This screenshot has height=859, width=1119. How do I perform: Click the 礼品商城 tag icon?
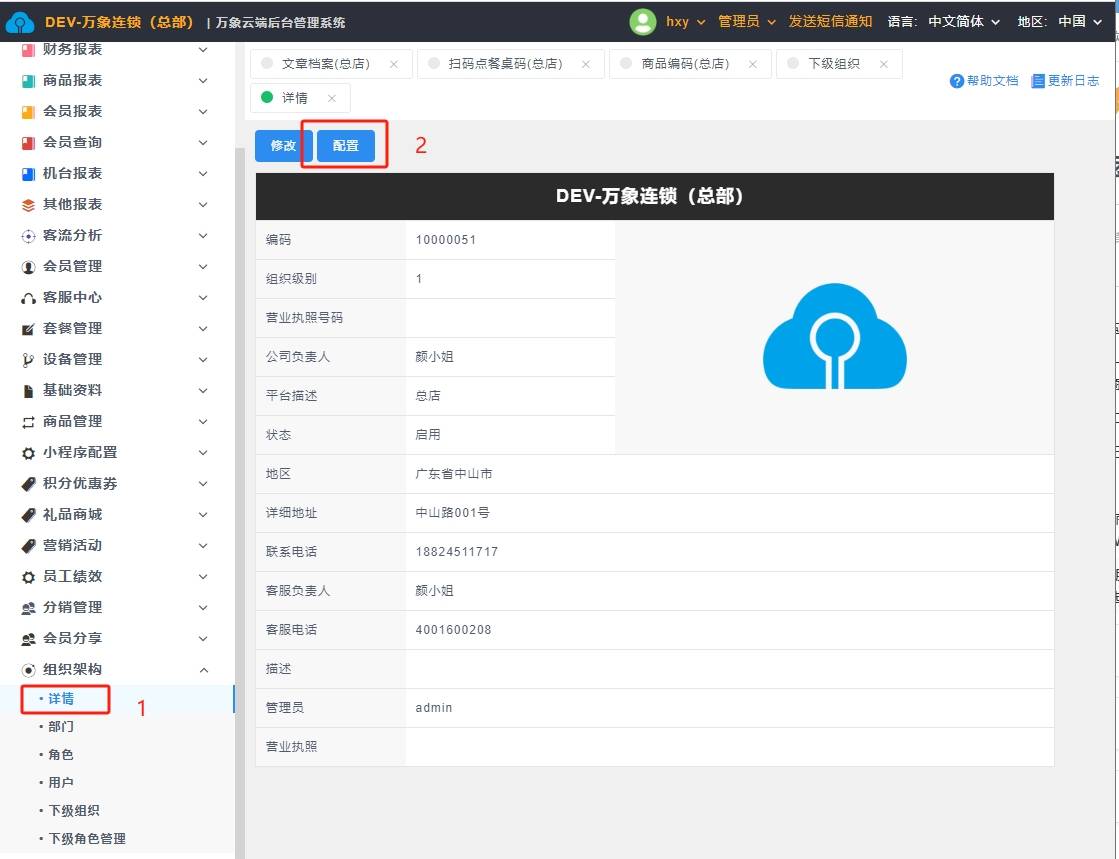click(x=29, y=515)
